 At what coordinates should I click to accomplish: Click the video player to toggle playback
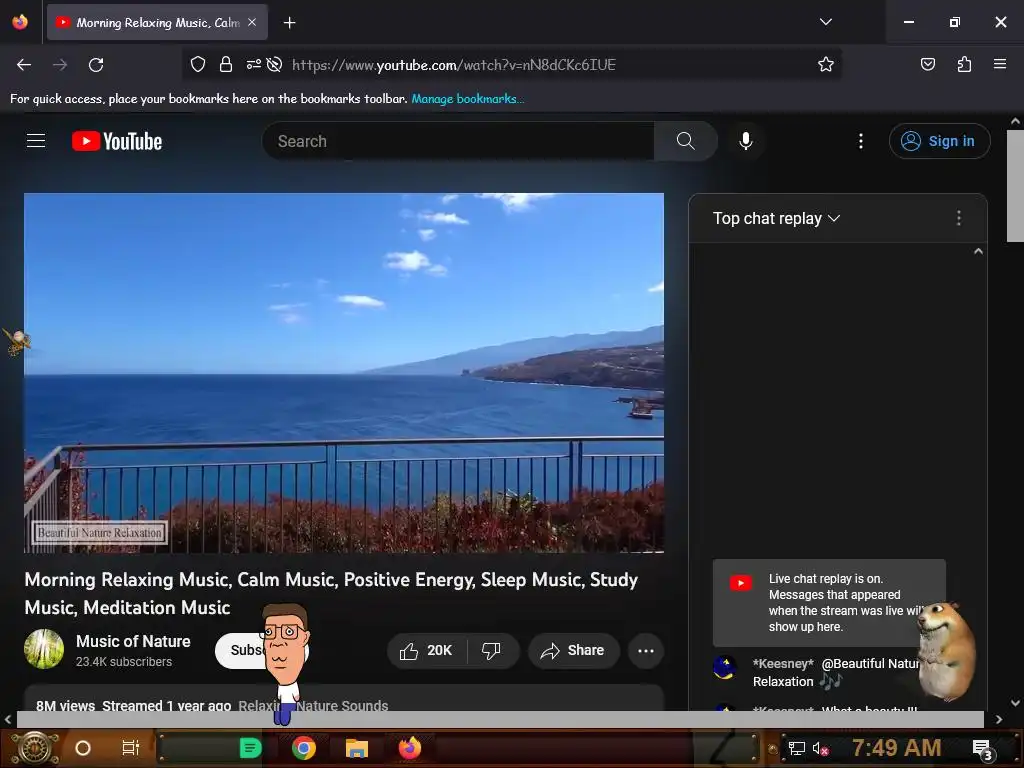pos(344,373)
